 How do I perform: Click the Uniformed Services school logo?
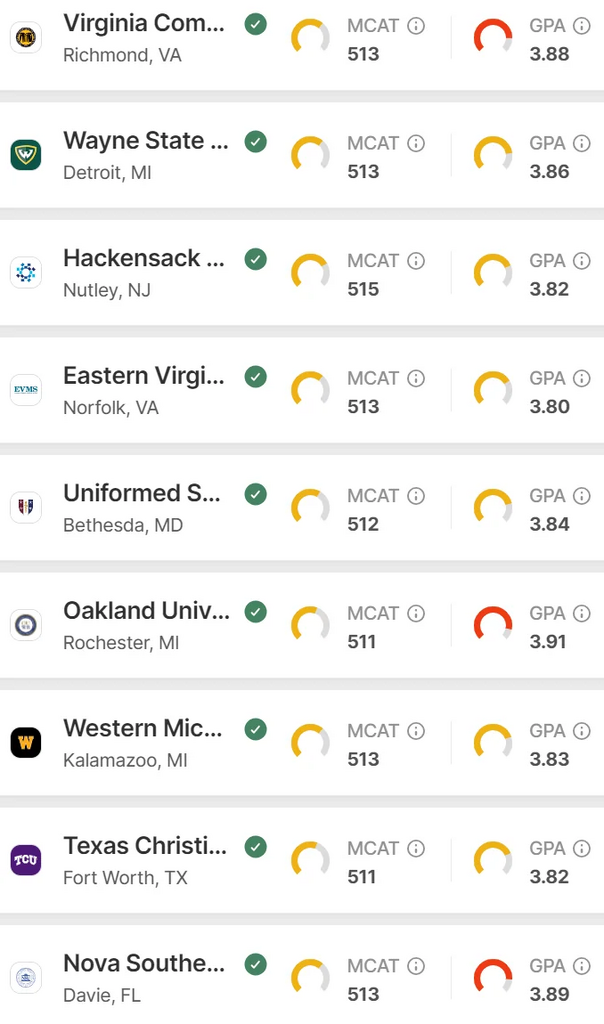26,507
